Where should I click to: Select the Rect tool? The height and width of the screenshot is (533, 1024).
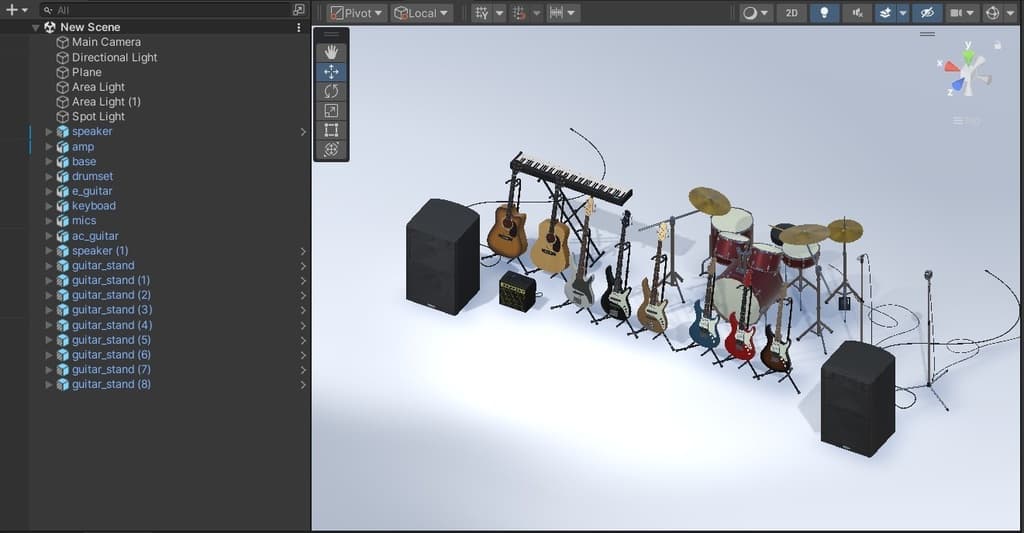(x=331, y=130)
